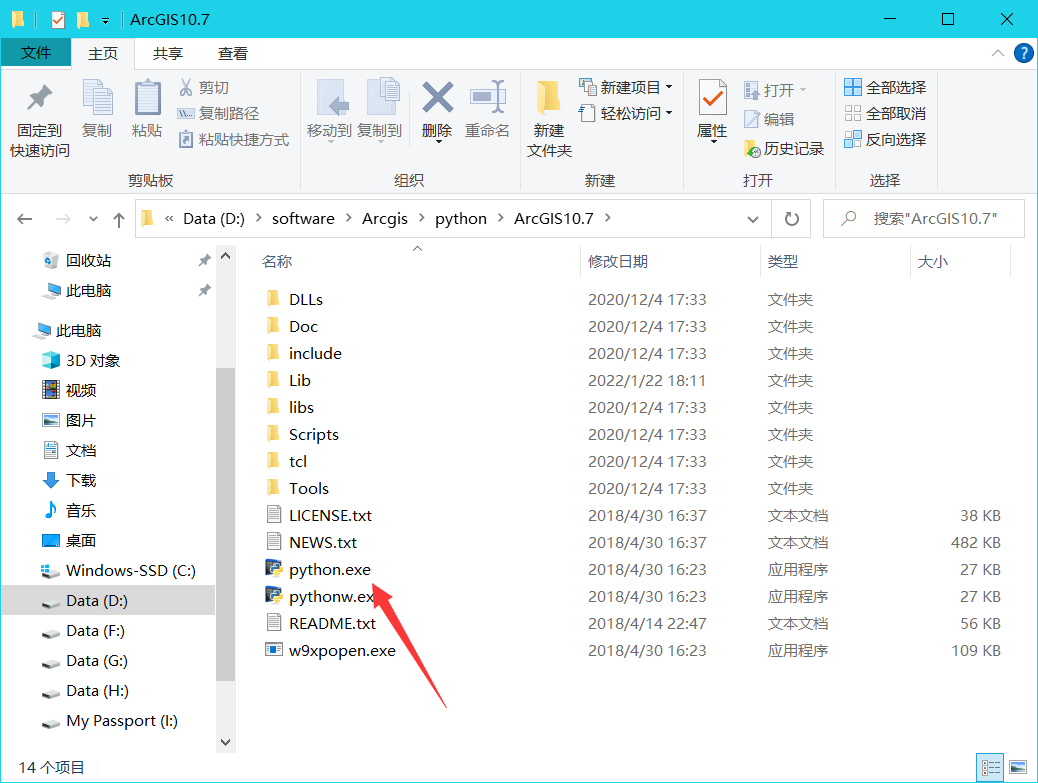This screenshot has width=1038, height=783.
Task: Open the Share ribbon tab
Action: [x=168, y=54]
